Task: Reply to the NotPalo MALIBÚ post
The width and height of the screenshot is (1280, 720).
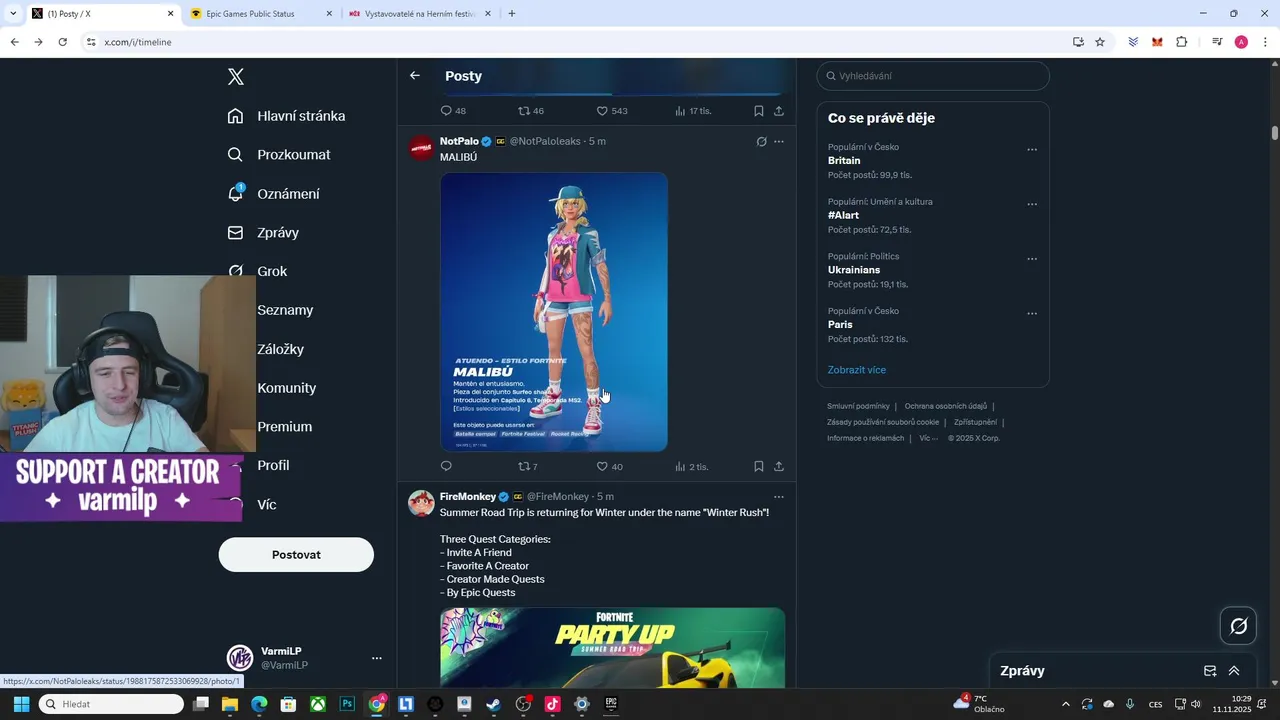Action: click(446, 466)
